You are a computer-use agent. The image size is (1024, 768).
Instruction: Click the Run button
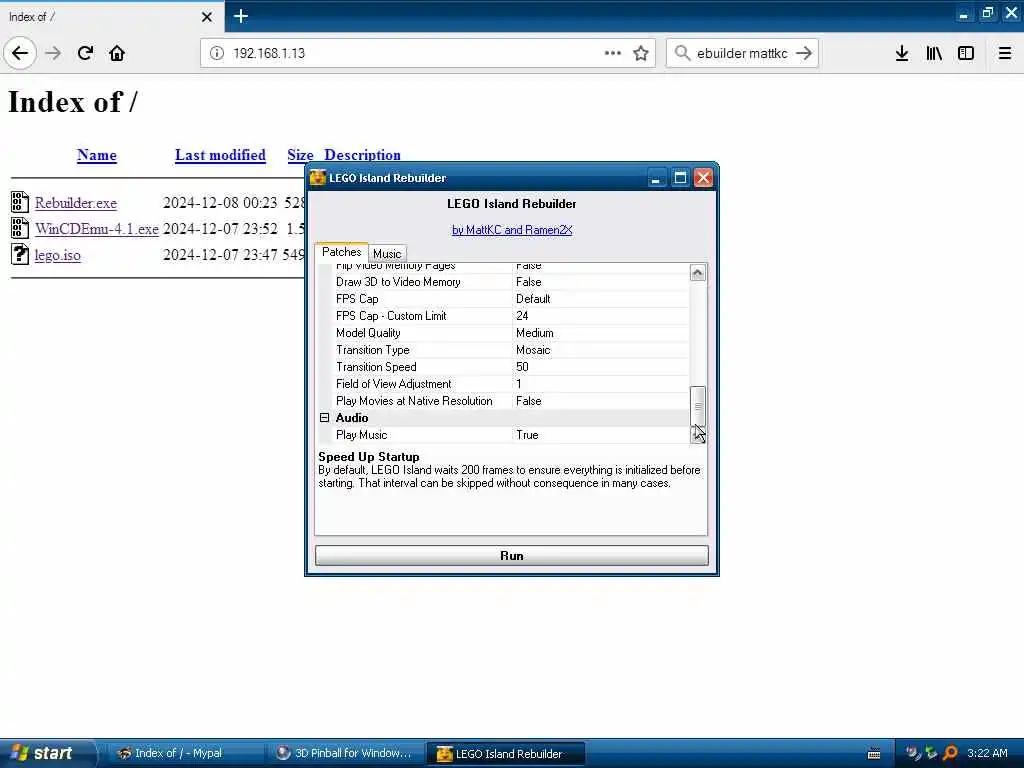pyautogui.click(x=511, y=555)
